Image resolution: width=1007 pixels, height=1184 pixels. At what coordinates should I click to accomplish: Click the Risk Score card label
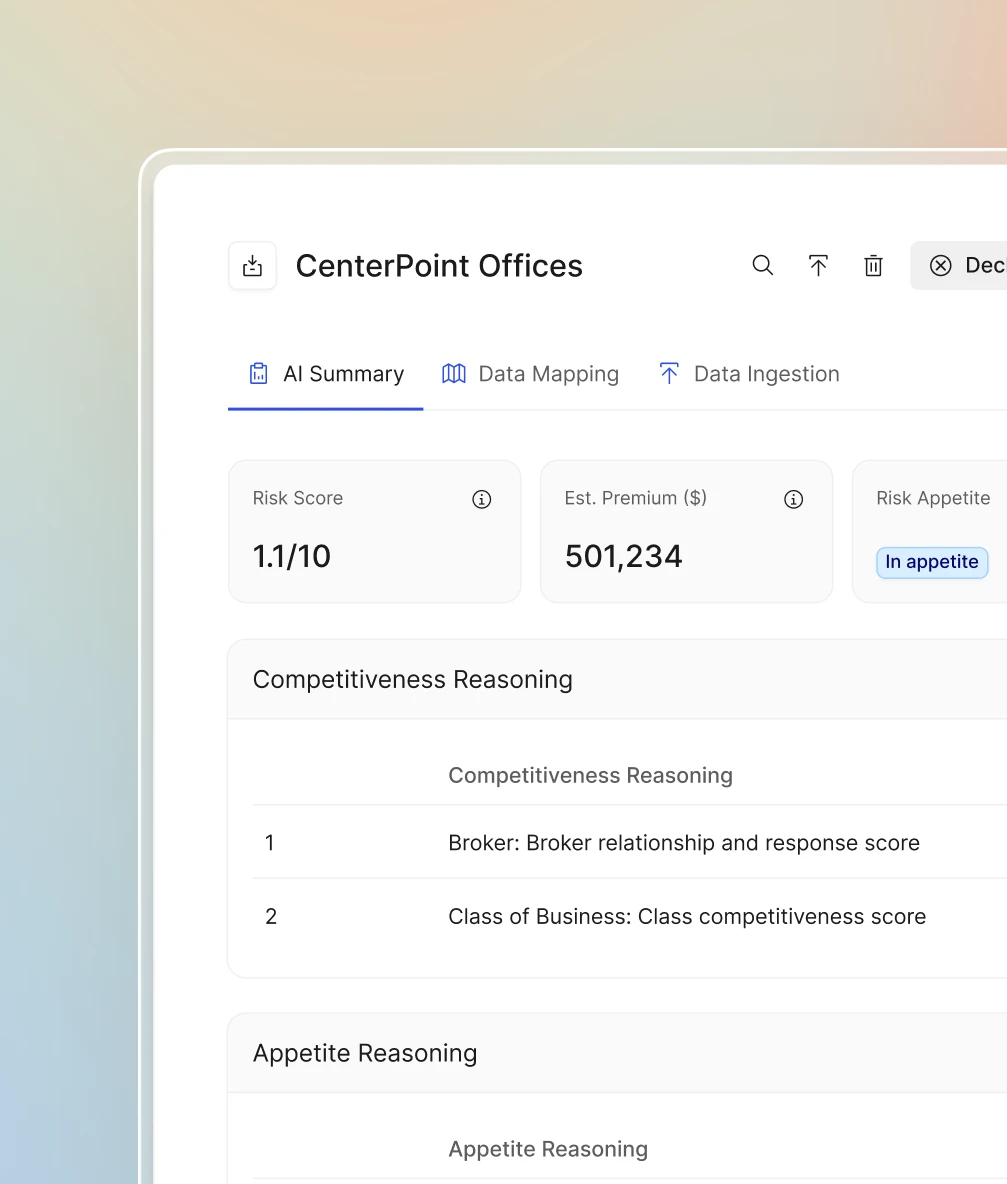pos(297,498)
